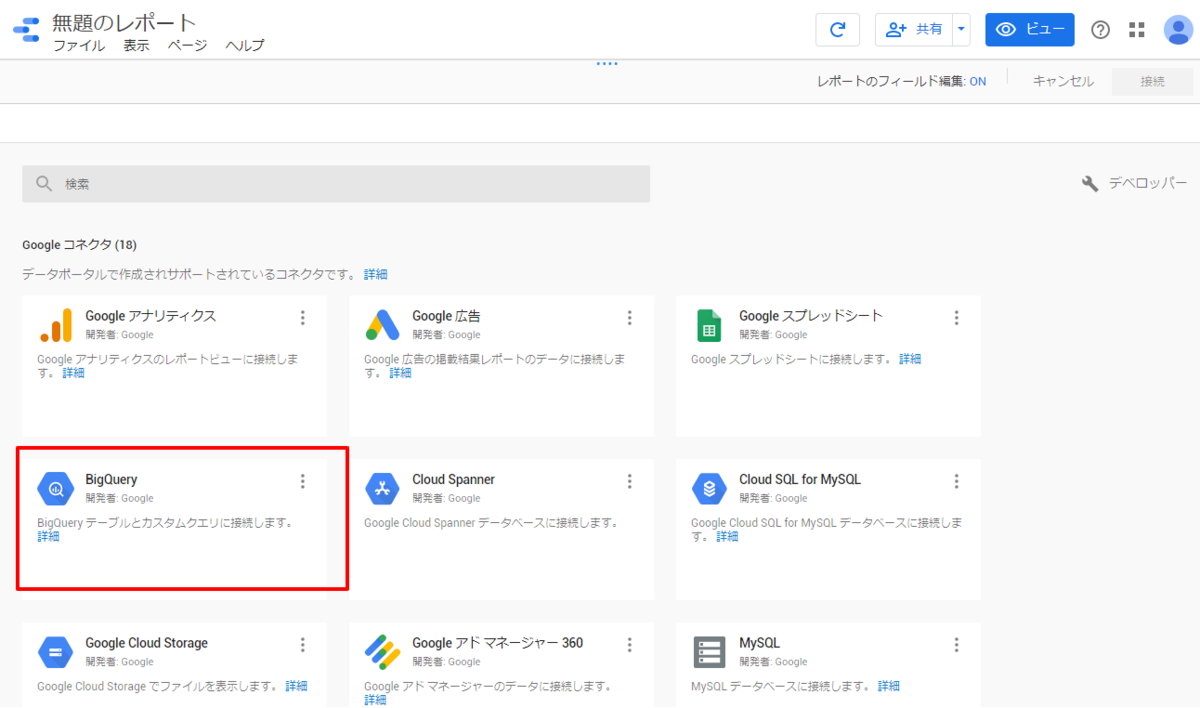Open the help question mark icon

click(x=1100, y=29)
